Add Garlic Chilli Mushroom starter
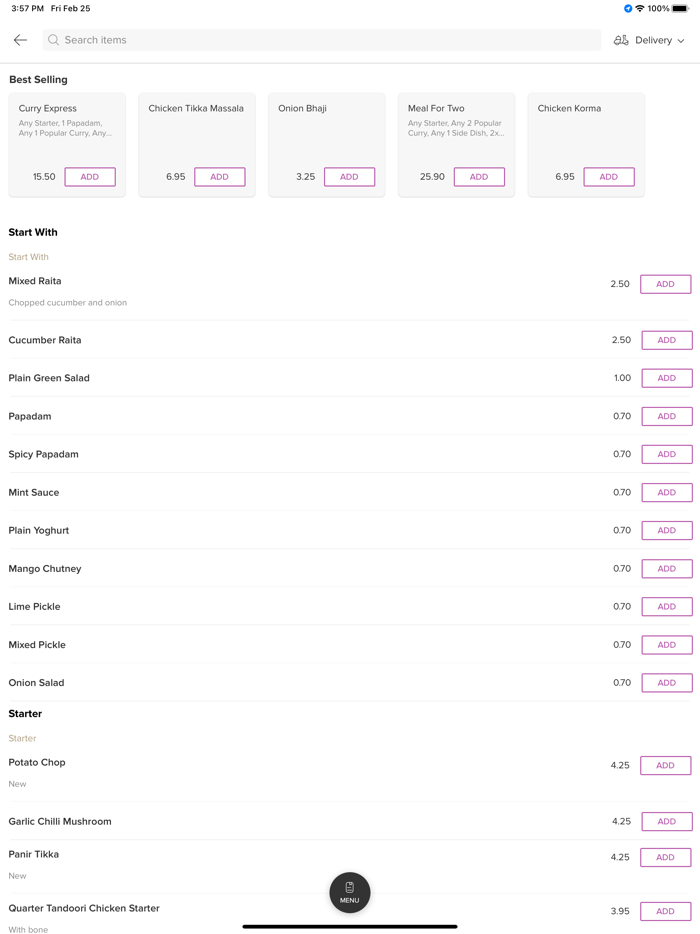700x934 pixels. coord(666,821)
